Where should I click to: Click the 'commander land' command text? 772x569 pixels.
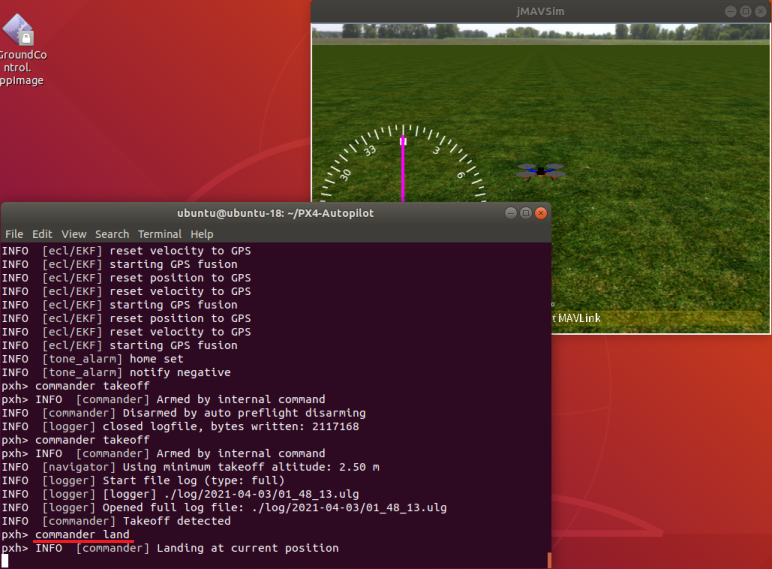(82, 535)
